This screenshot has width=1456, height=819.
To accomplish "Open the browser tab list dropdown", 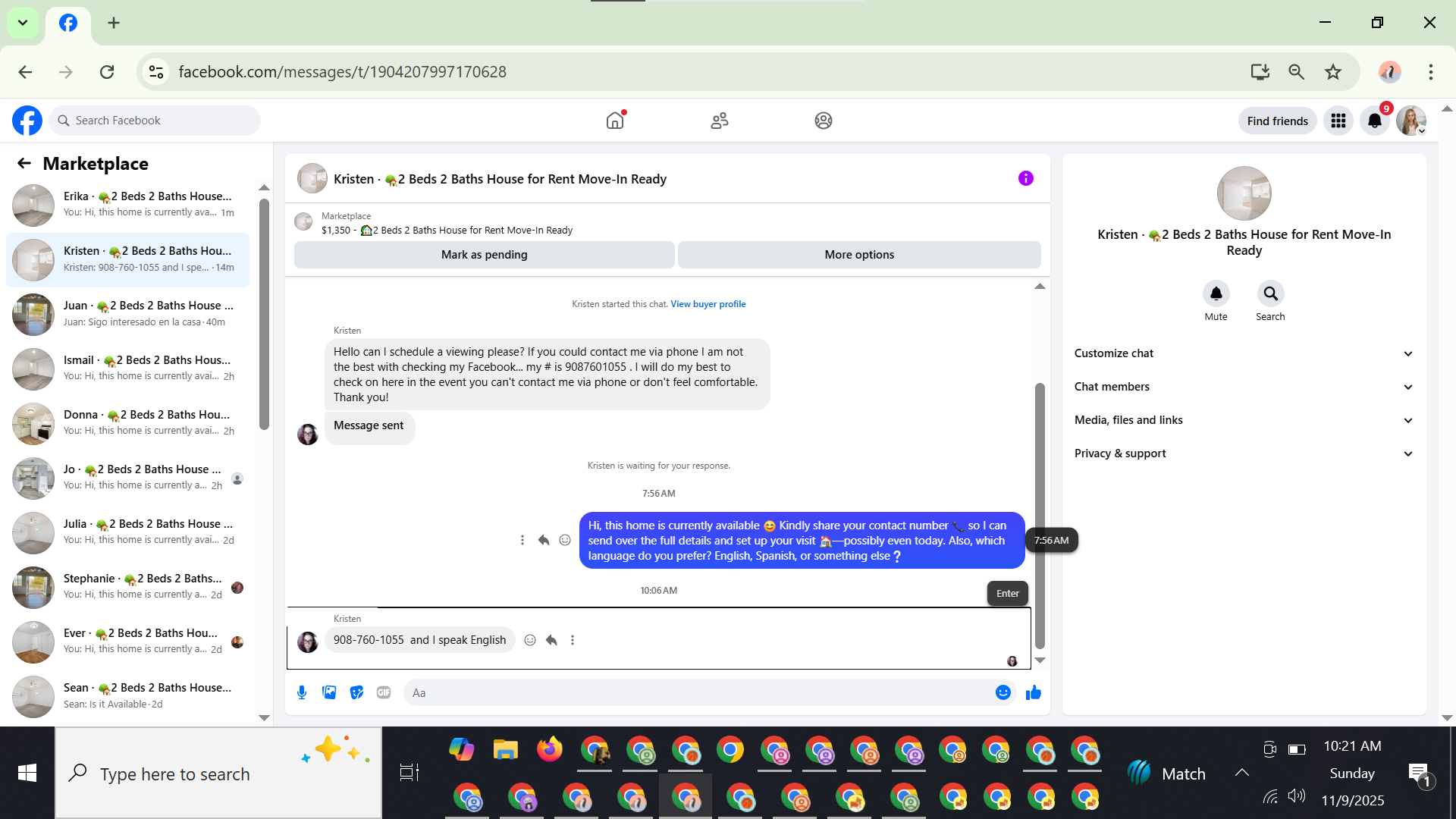I will pyautogui.click(x=23, y=23).
